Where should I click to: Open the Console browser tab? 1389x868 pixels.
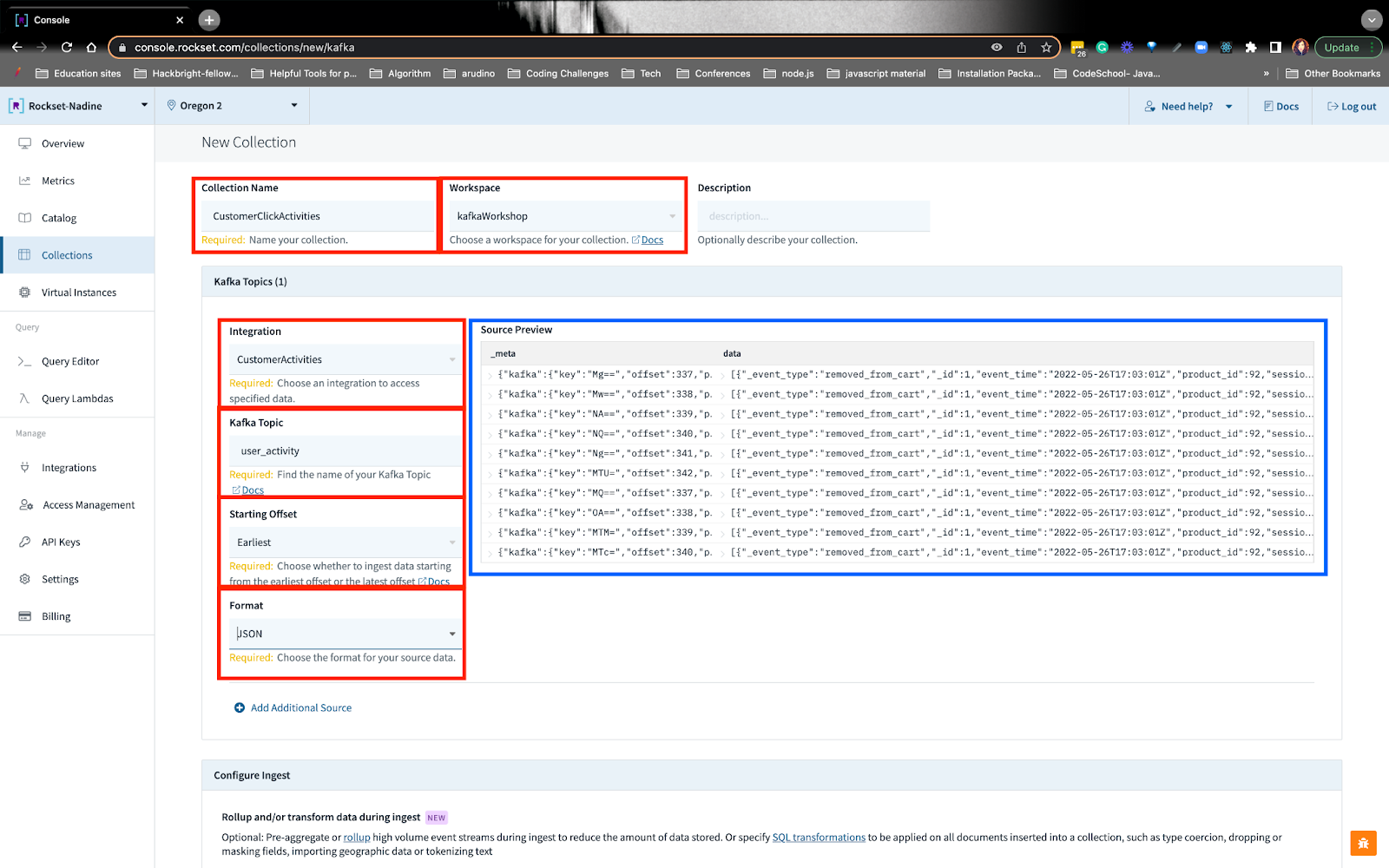click(97, 20)
